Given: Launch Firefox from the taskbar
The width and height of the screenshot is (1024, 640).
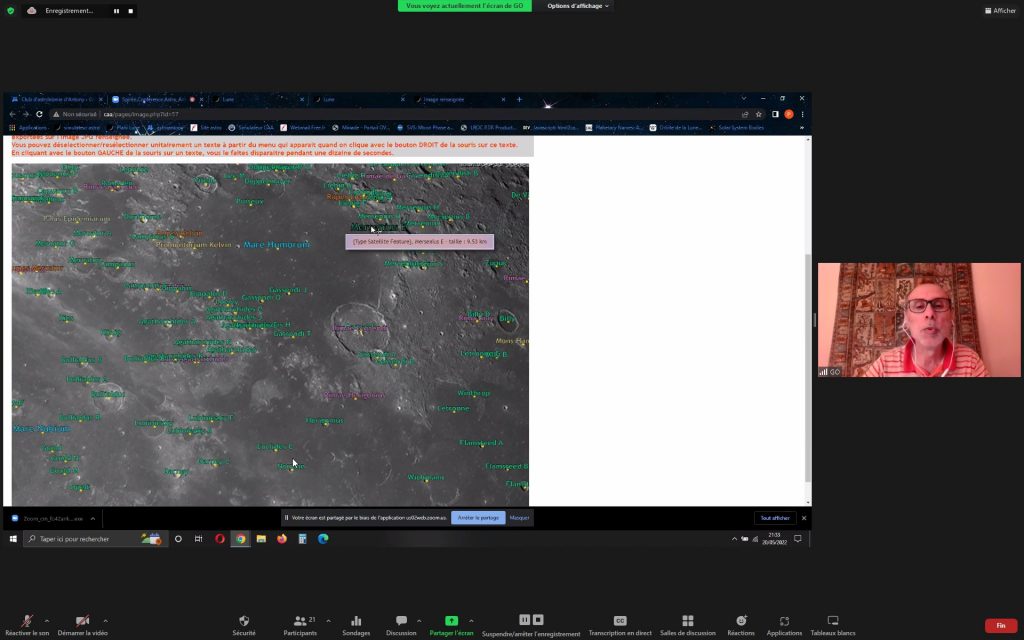Looking at the screenshot, I should [x=281, y=539].
